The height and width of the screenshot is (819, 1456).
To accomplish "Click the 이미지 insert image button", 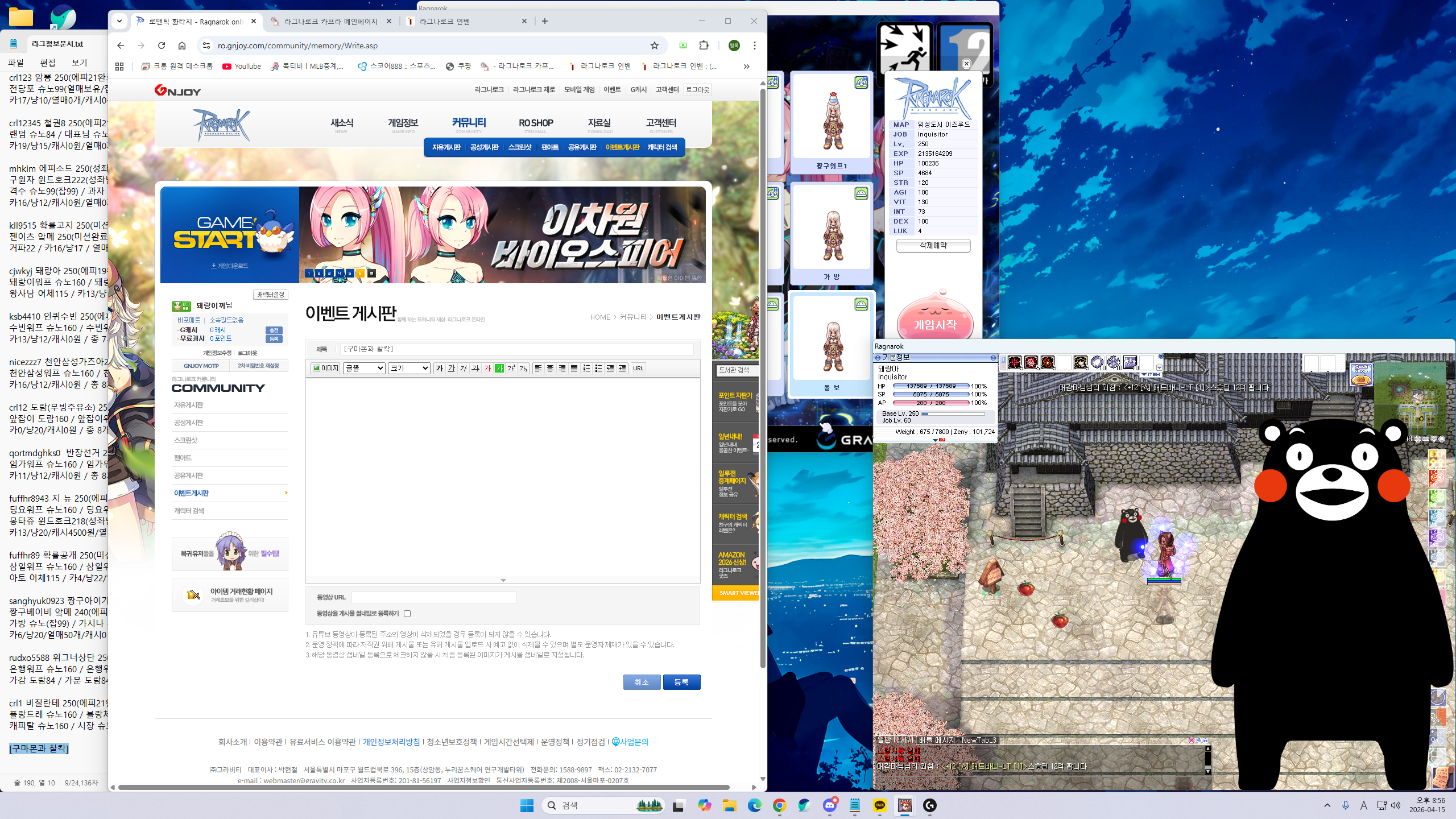I will pos(325,368).
